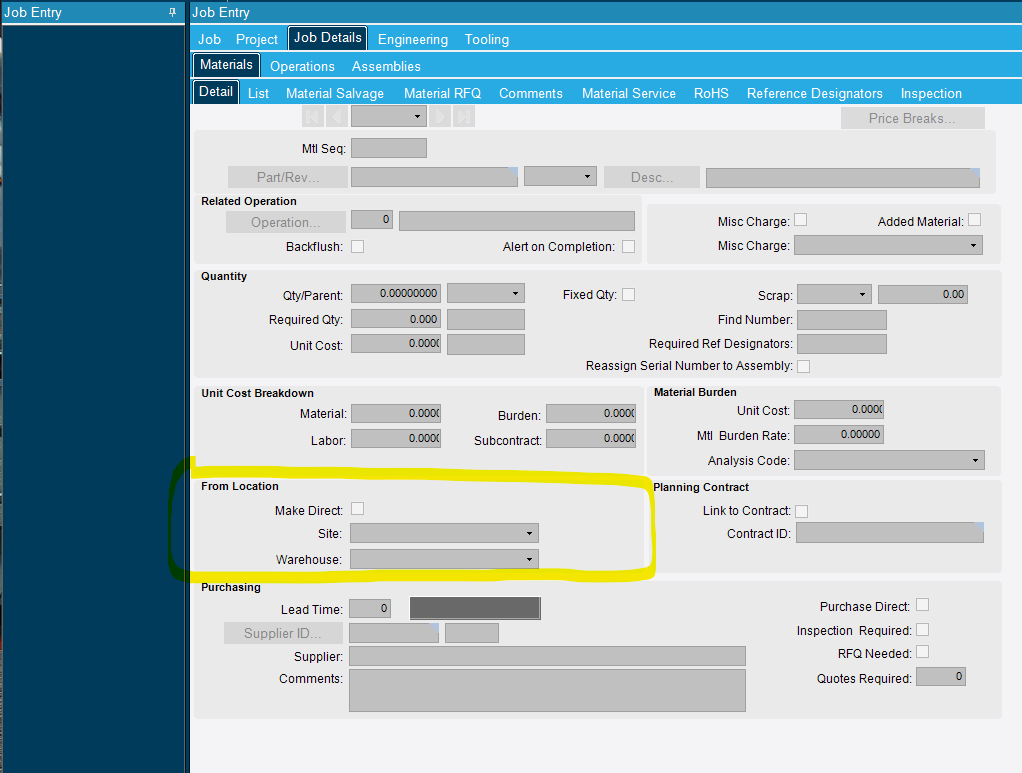The height and width of the screenshot is (773, 1022).
Task: Open the Scrap type dropdown
Action: coord(834,295)
